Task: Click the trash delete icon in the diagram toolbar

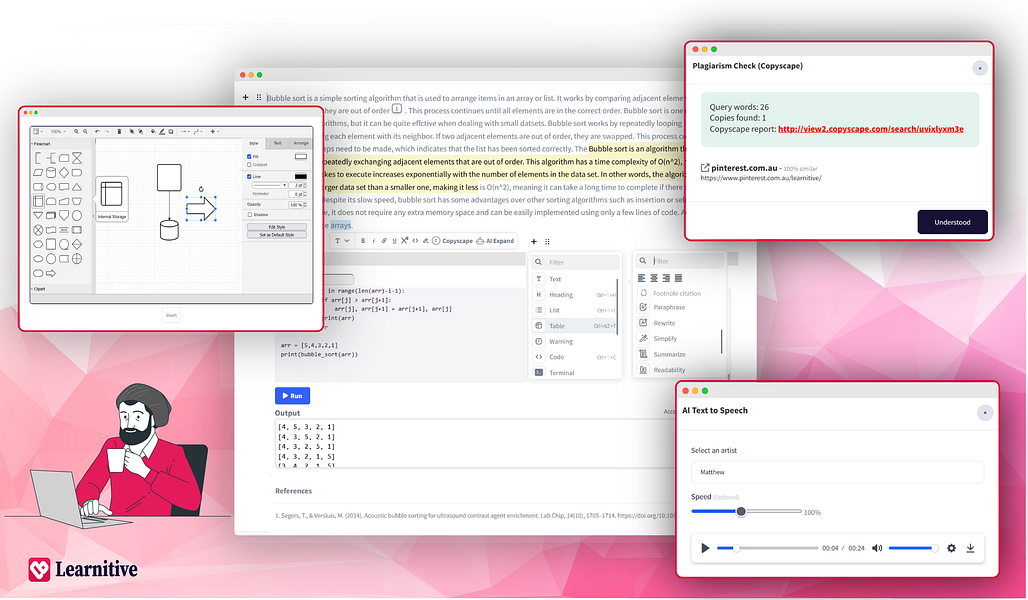Action: (119, 132)
